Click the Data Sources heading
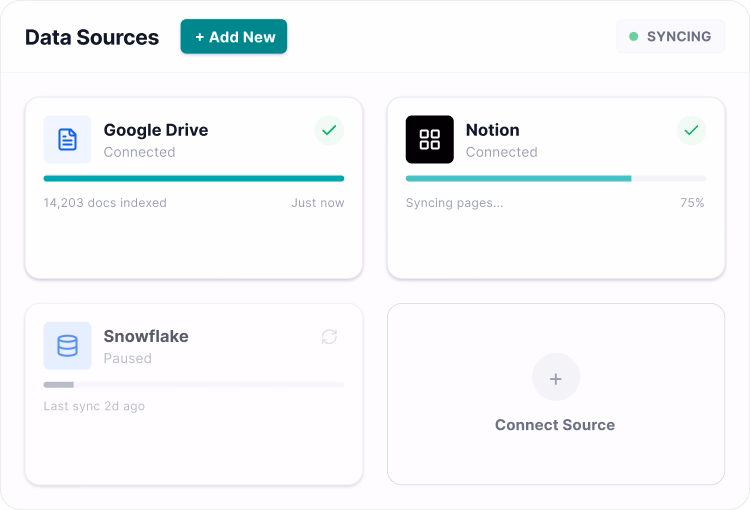 92,37
